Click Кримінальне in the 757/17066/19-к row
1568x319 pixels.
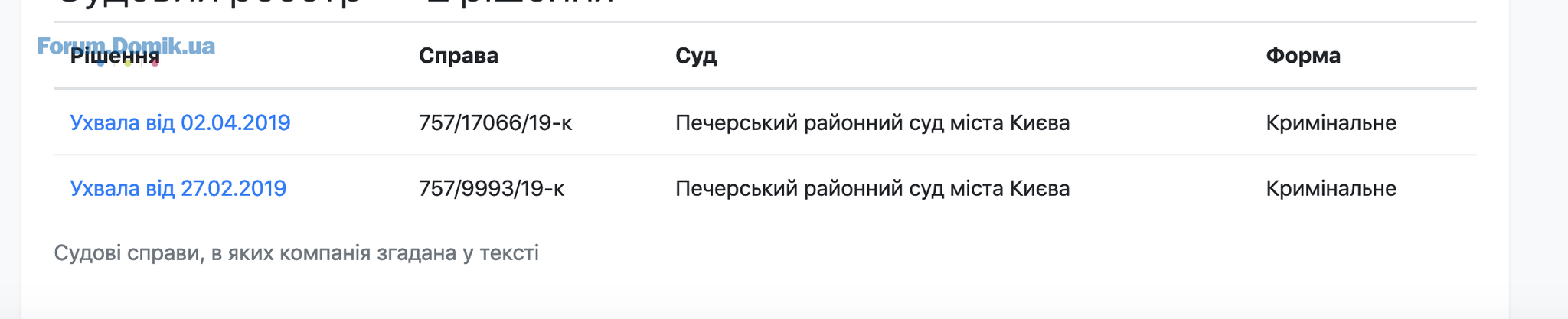pyautogui.click(x=1331, y=122)
